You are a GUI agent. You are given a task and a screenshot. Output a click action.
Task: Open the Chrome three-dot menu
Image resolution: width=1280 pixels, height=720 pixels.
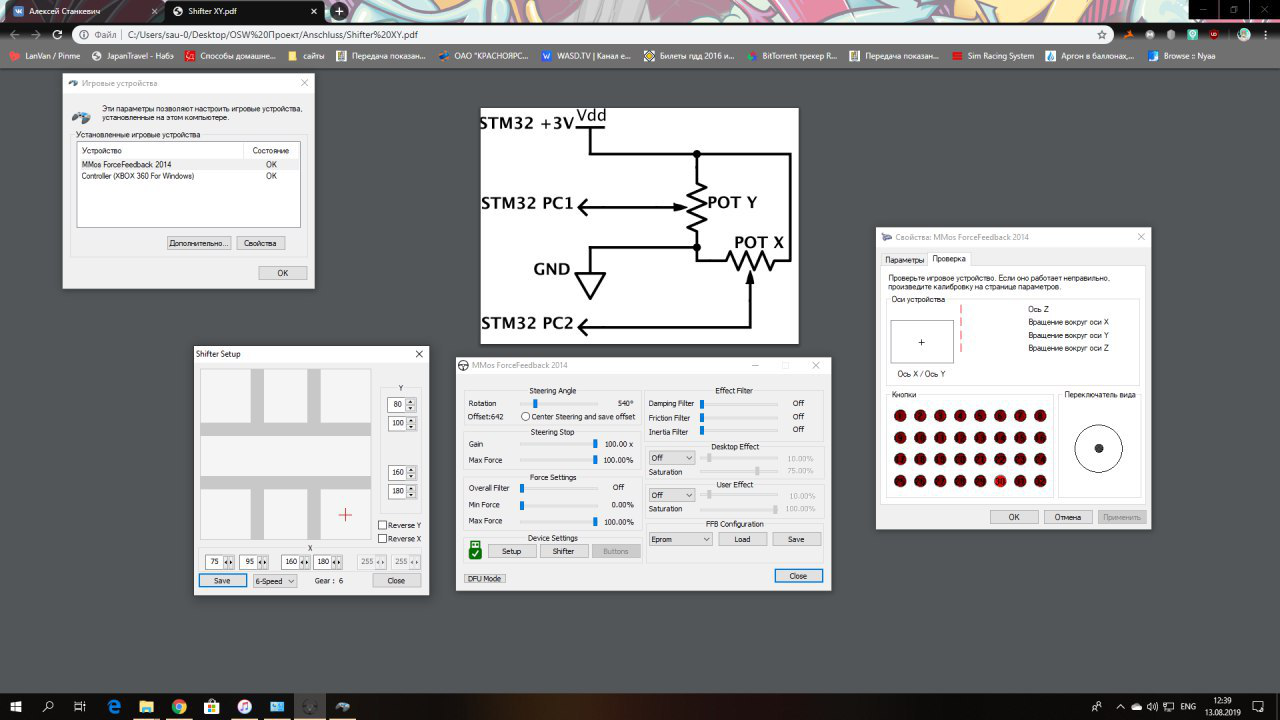click(x=1266, y=34)
